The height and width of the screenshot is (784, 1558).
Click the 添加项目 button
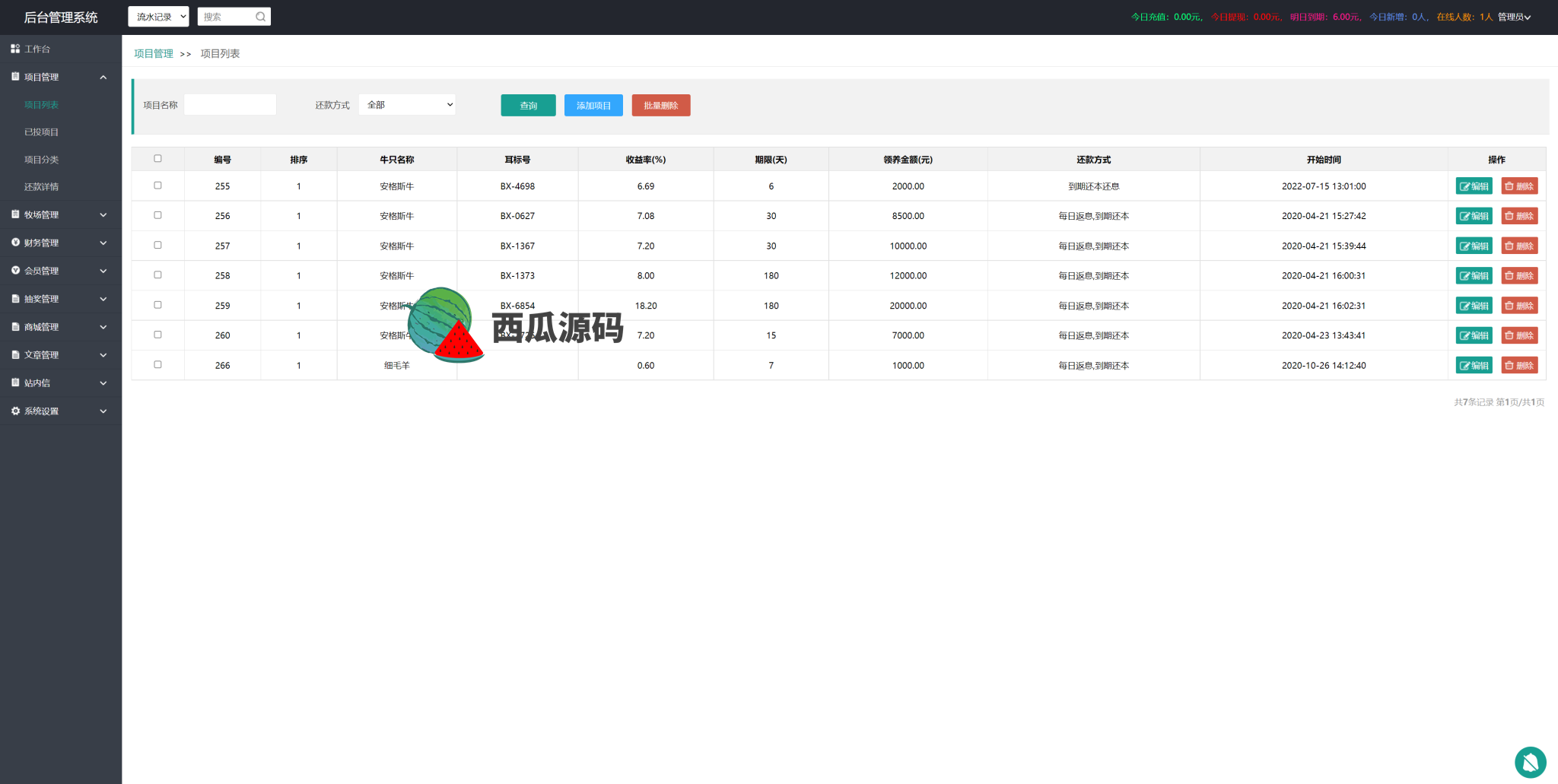(593, 106)
